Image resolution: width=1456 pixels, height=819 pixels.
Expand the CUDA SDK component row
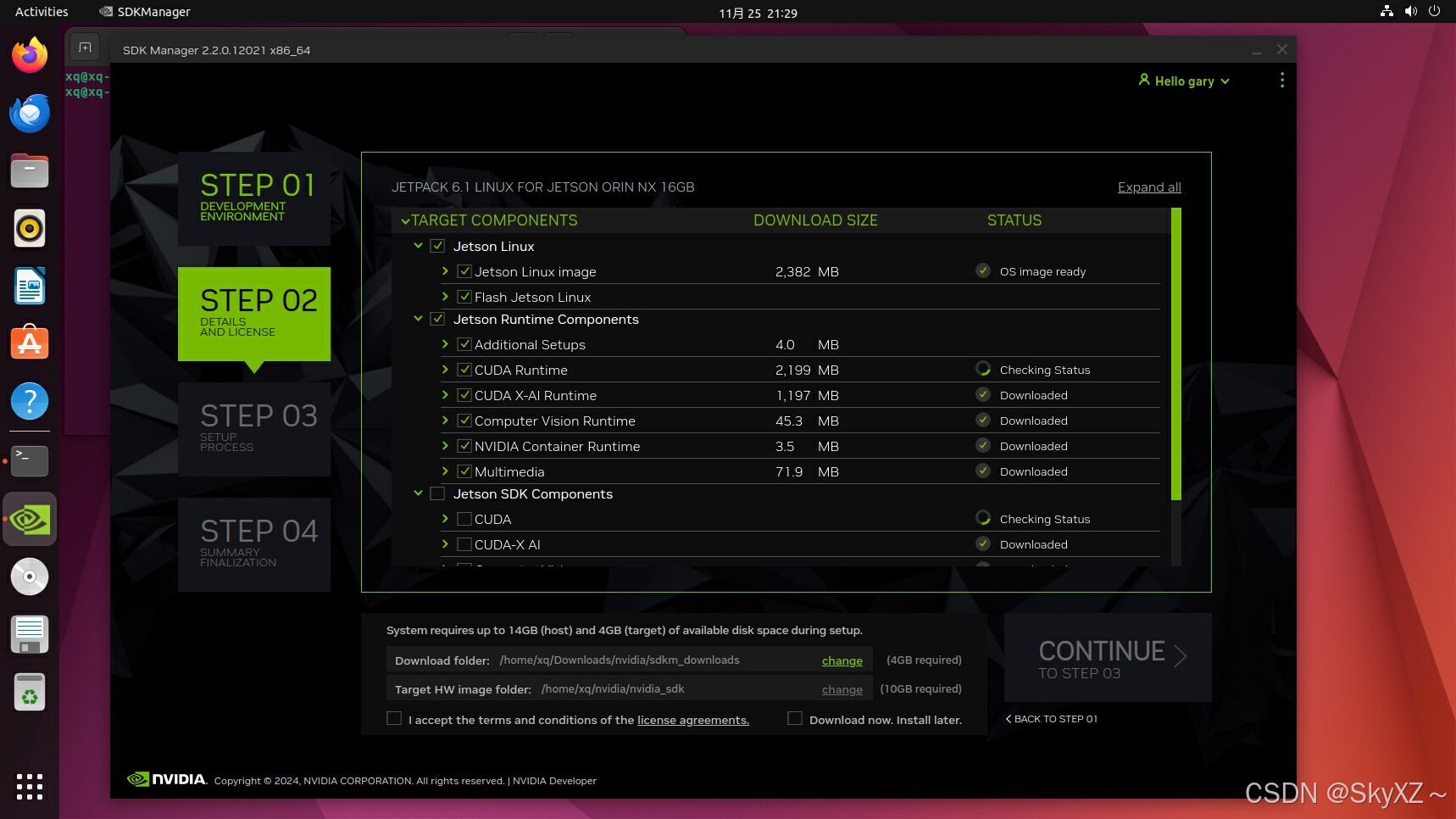click(445, 519)
